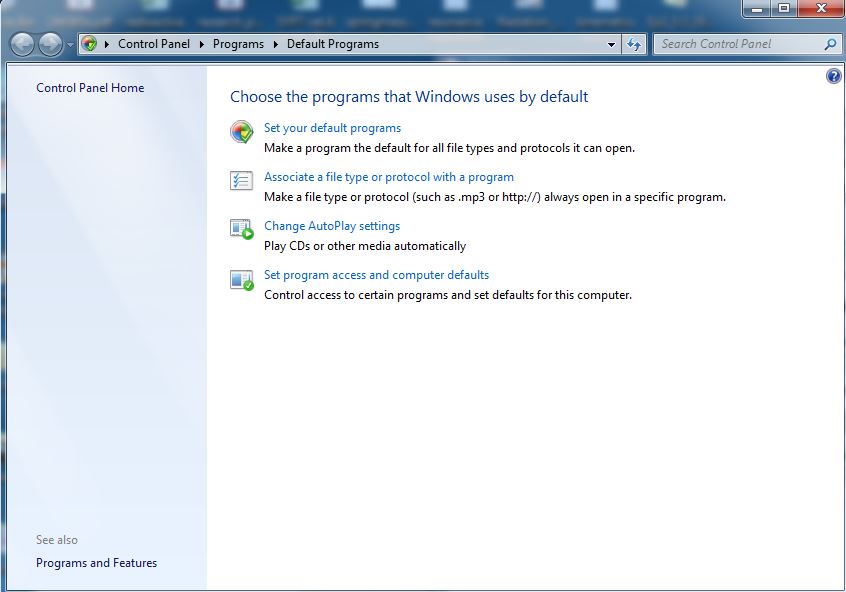Minimize the Default Programs window
This screenshot has height=592, width=846.
click(x=757, y=9)
